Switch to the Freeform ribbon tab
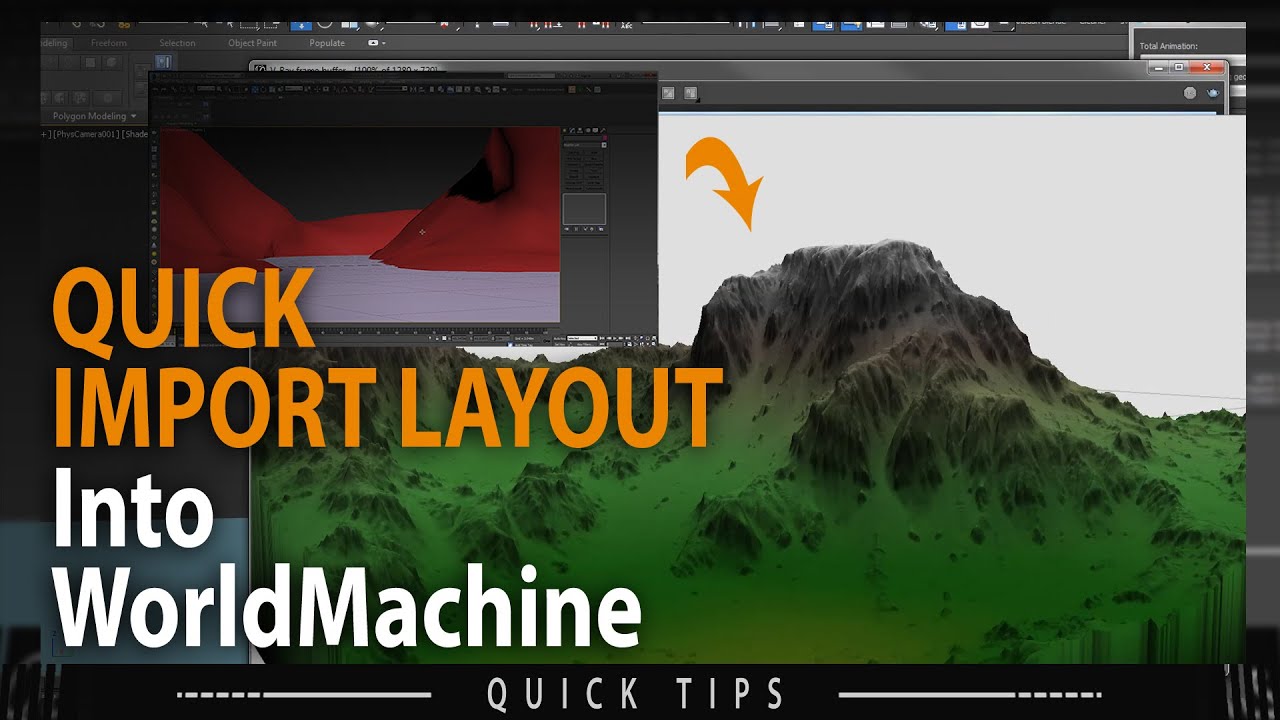 coord(109,43)
